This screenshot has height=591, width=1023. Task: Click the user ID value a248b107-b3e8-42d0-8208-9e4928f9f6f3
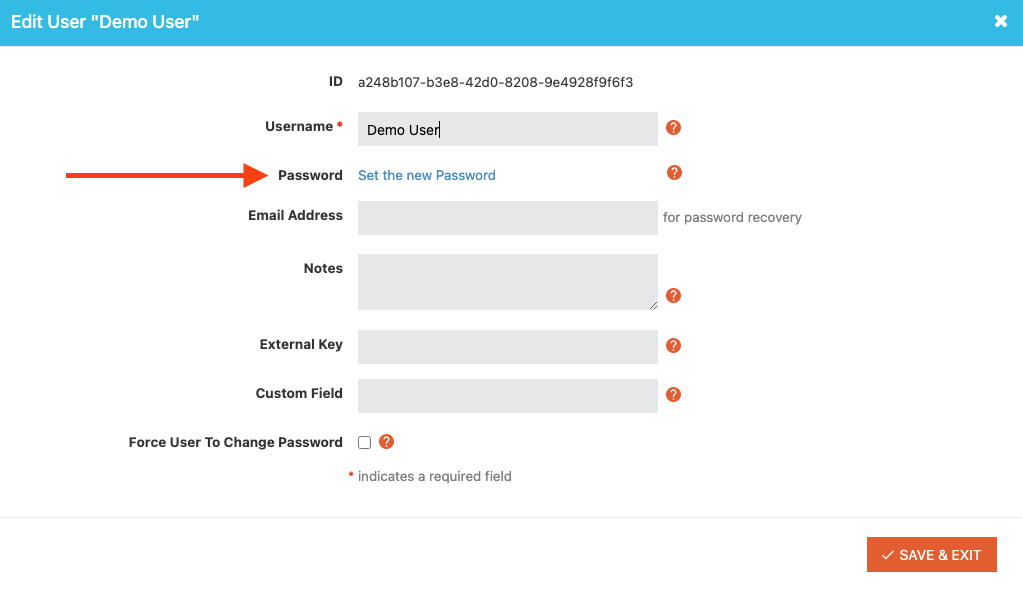(495, 82)
